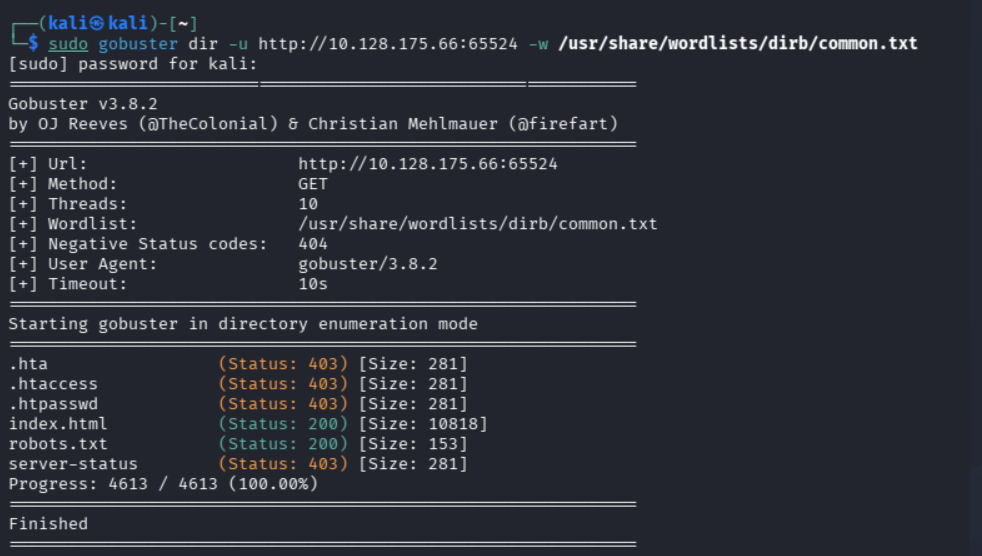The image size is (982, 556).
Task: Click the Negative Status codes value '404'
Action: pos(313,244)
